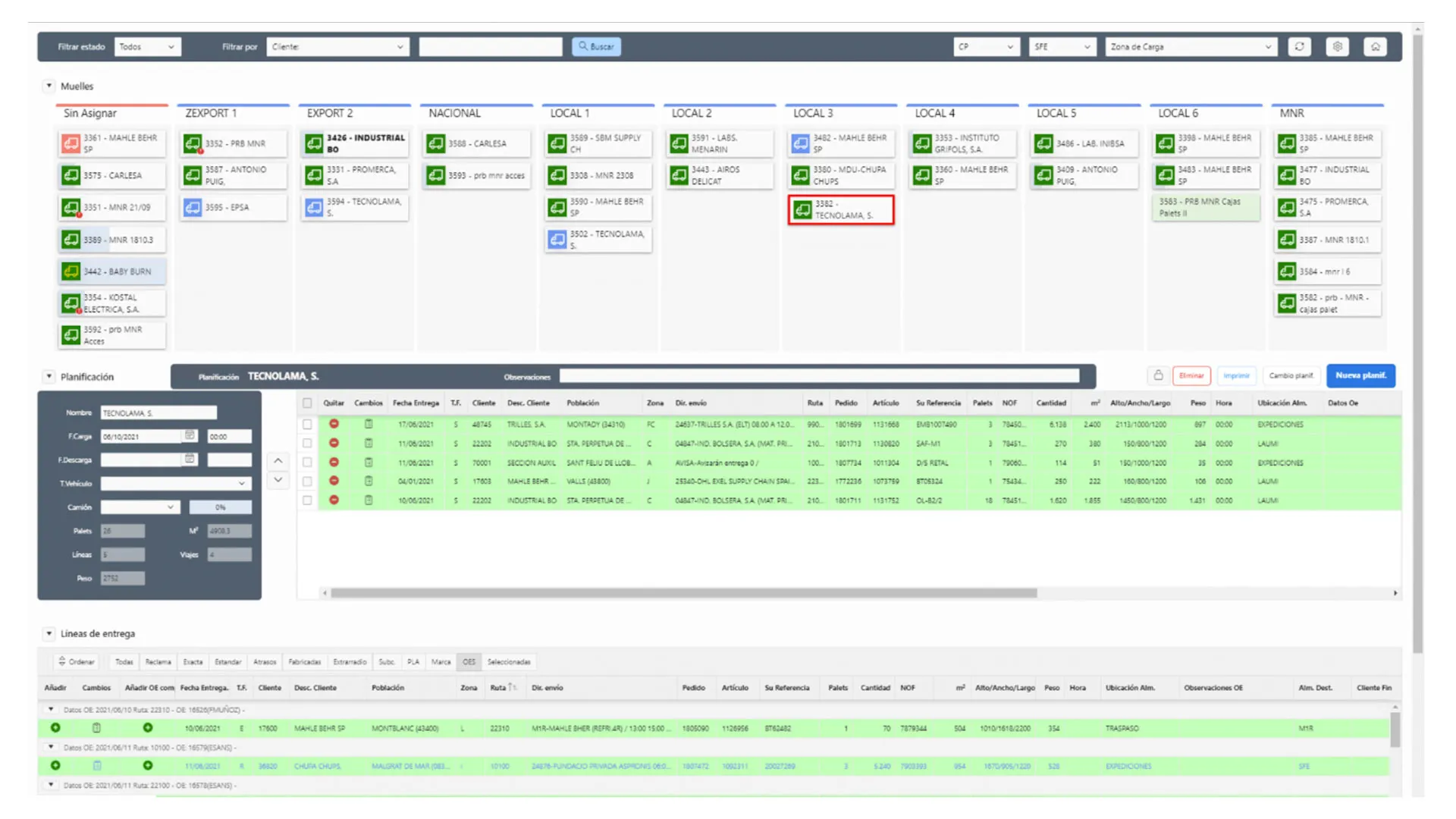Check the checkbox on the 17/06/2021 planning row

coord(307,425)
